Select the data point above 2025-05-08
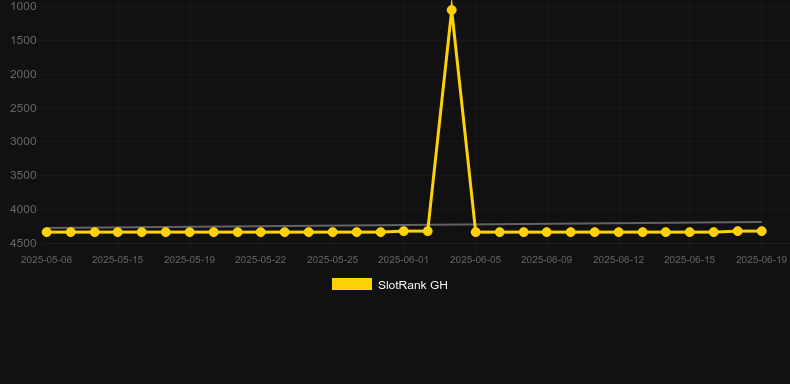This screenshot has height=384, width=790. 46,232
